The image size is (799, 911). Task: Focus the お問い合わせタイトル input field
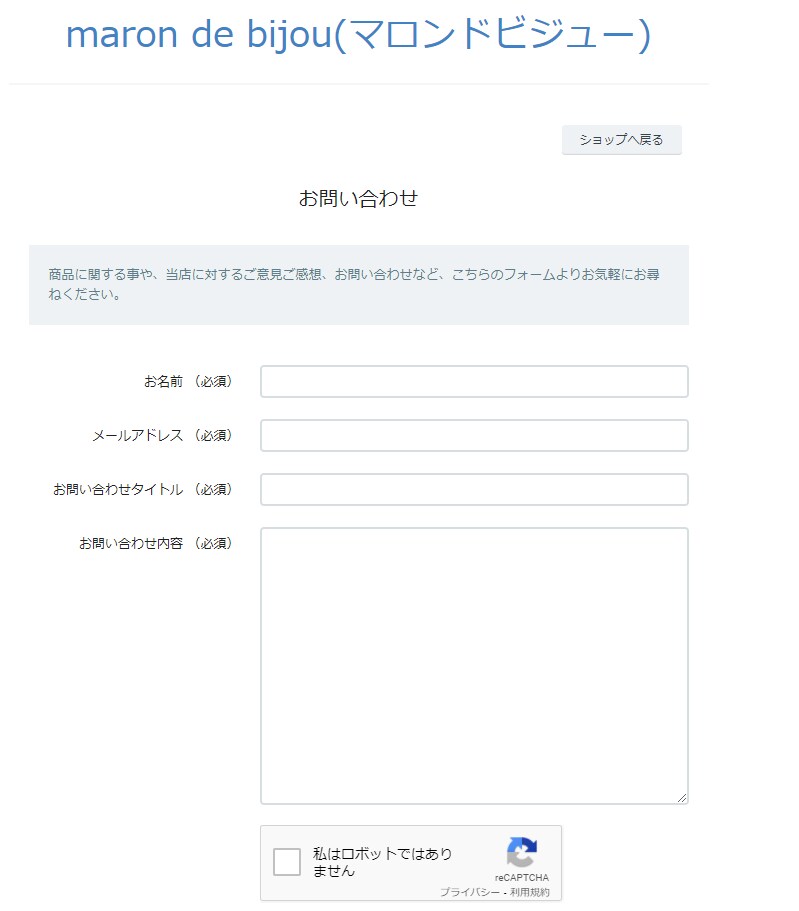pyautogui.click(x=474, y=489)
